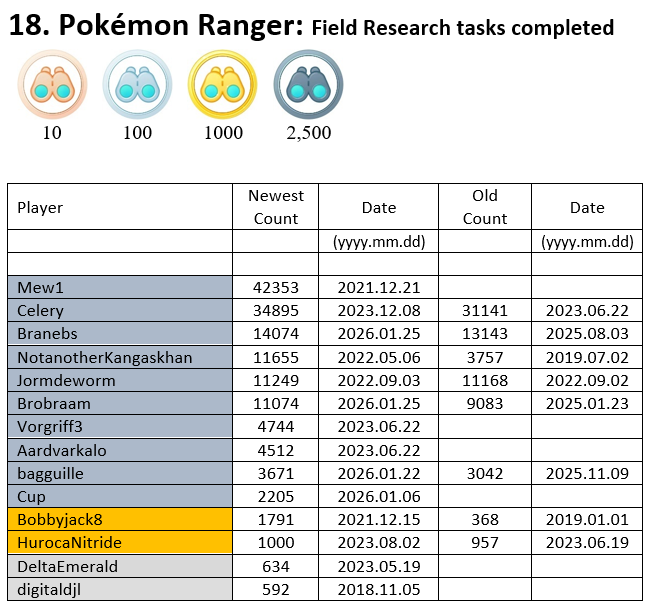Select the date 2026.01.06 for Cup
This screenshot has height=607, width=652.
click(x=379, y=497)
